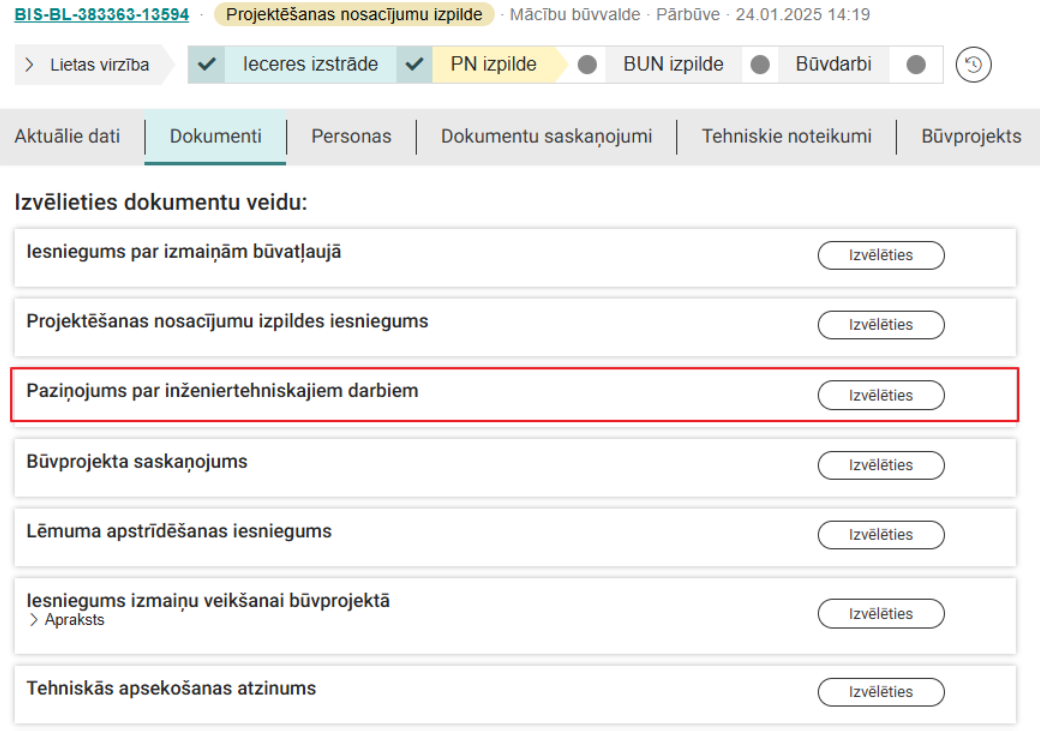Open the Būvprojekts tab
The height and width of the screenshot is (731, 1040).
tap(969, 137)
